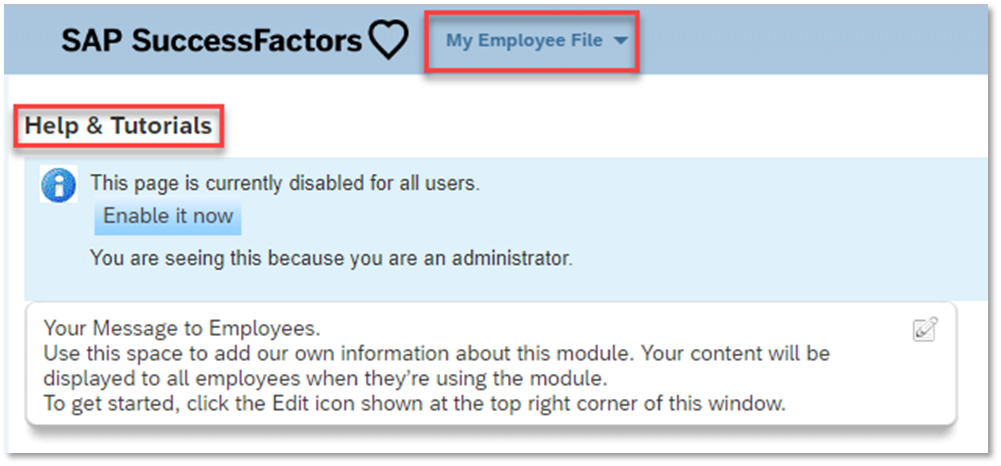
Task: Expand the My Employee File arrow
Action: point(620,41)
